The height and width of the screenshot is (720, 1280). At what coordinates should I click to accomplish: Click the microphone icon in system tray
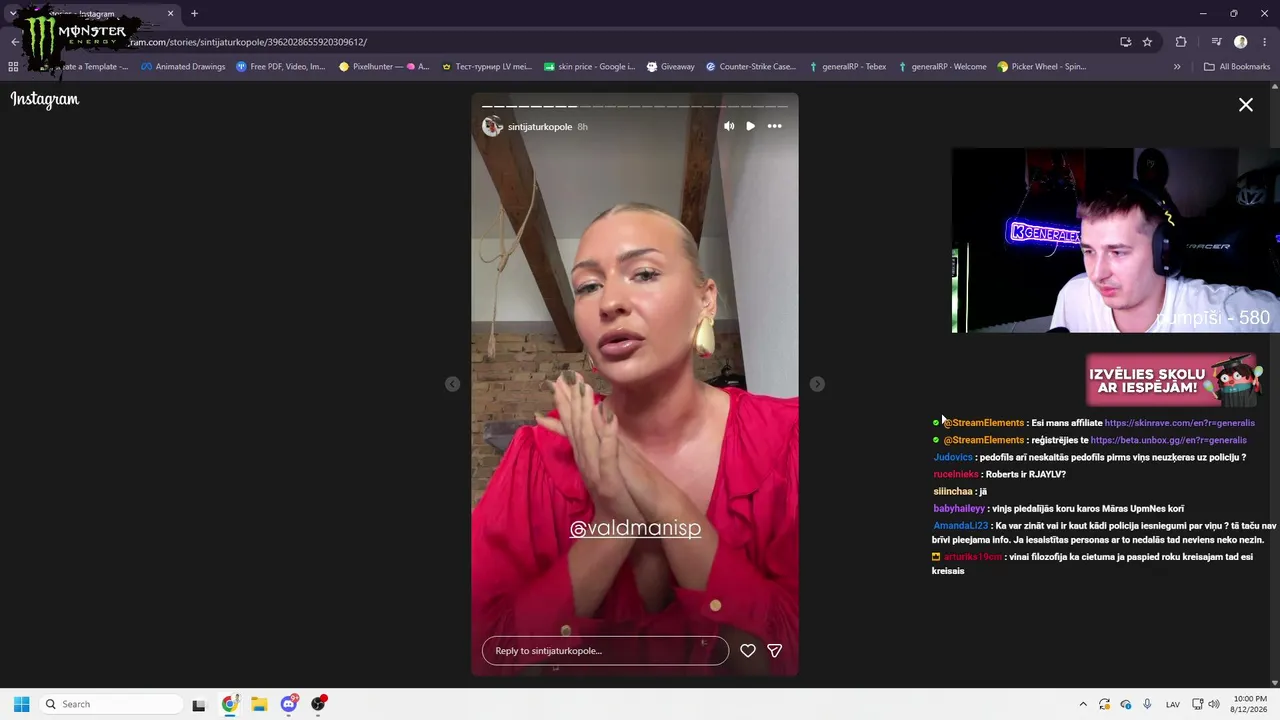click(x=1147, y=704)
